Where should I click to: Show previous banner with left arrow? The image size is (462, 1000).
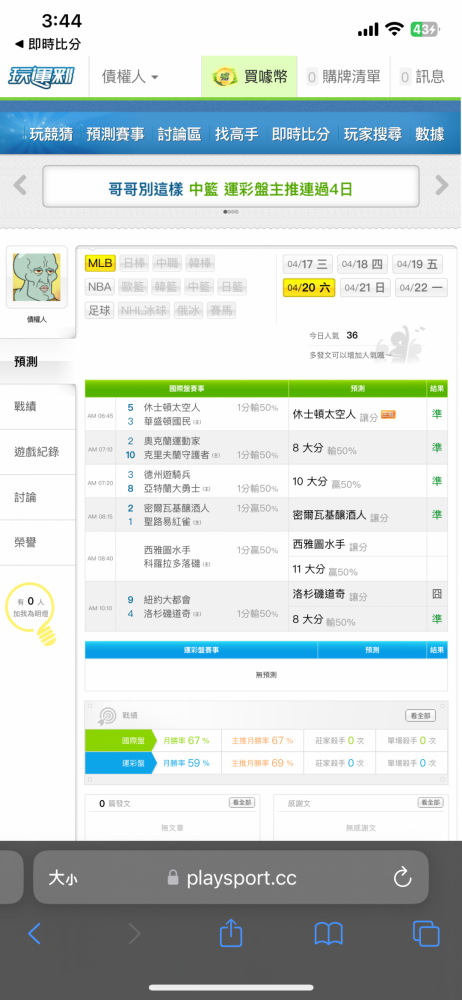20,186
